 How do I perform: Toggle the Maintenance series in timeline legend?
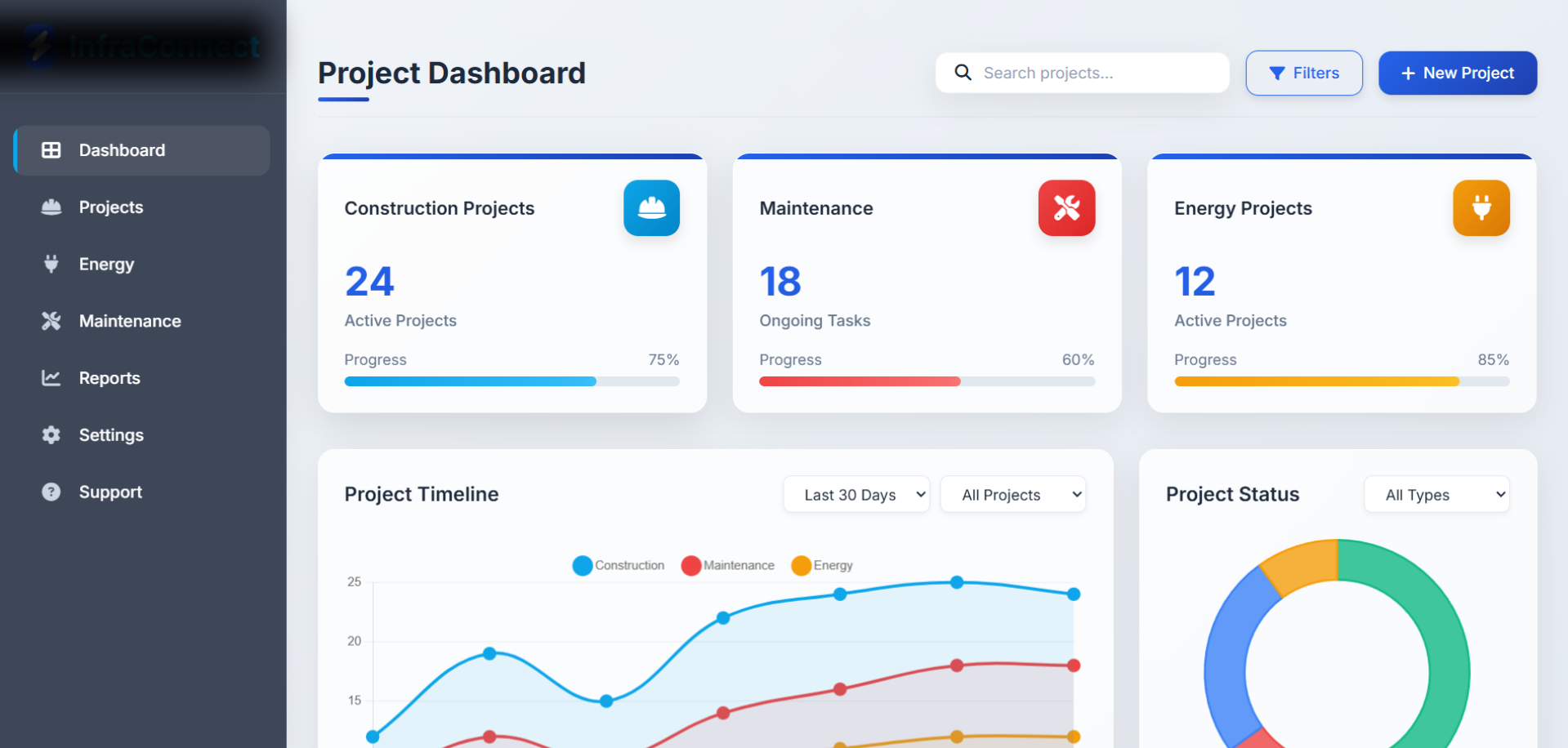pos(727,565)
